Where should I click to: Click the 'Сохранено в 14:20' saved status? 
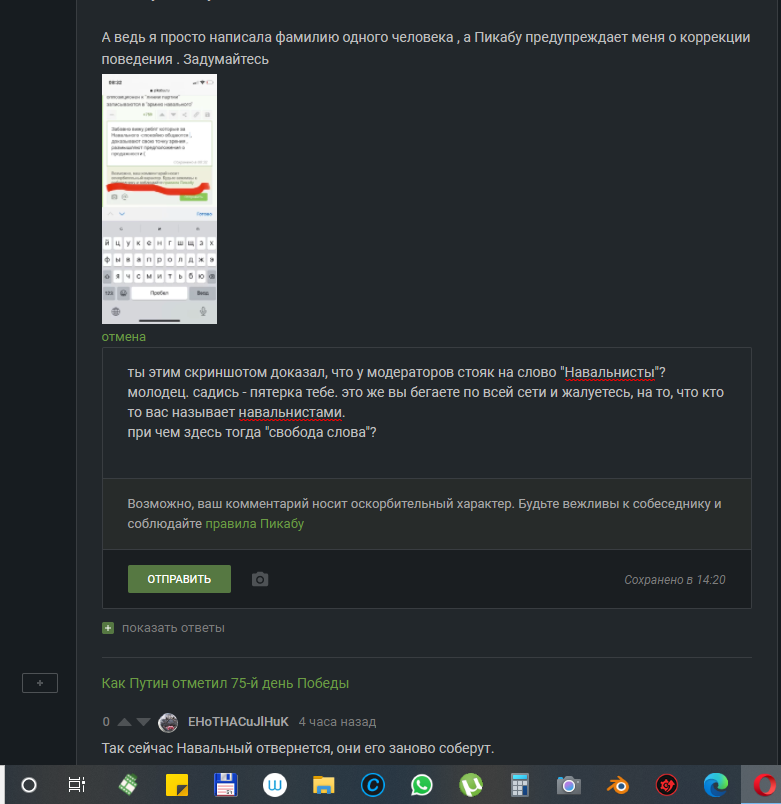pos(674,579)
